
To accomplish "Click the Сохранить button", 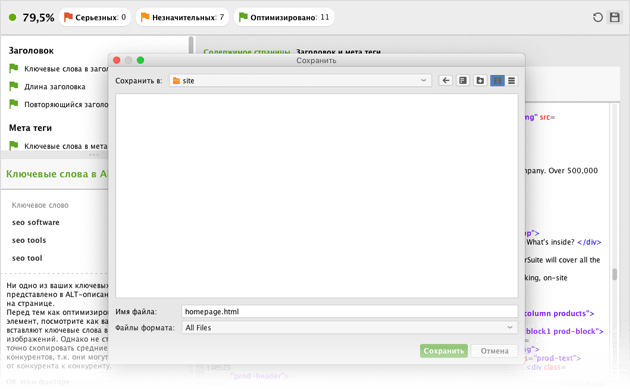I will (x=444, y=351).
